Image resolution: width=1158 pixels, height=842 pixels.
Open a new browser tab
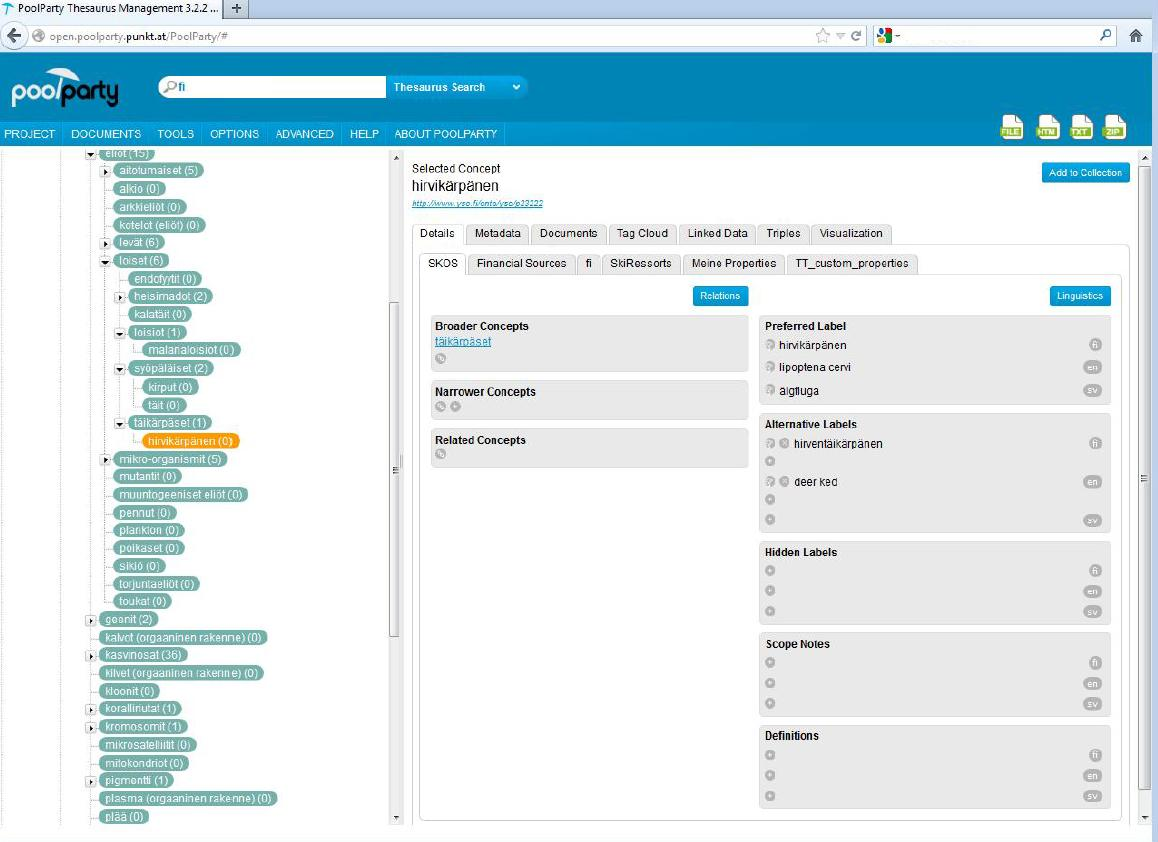tap(236, 9)
